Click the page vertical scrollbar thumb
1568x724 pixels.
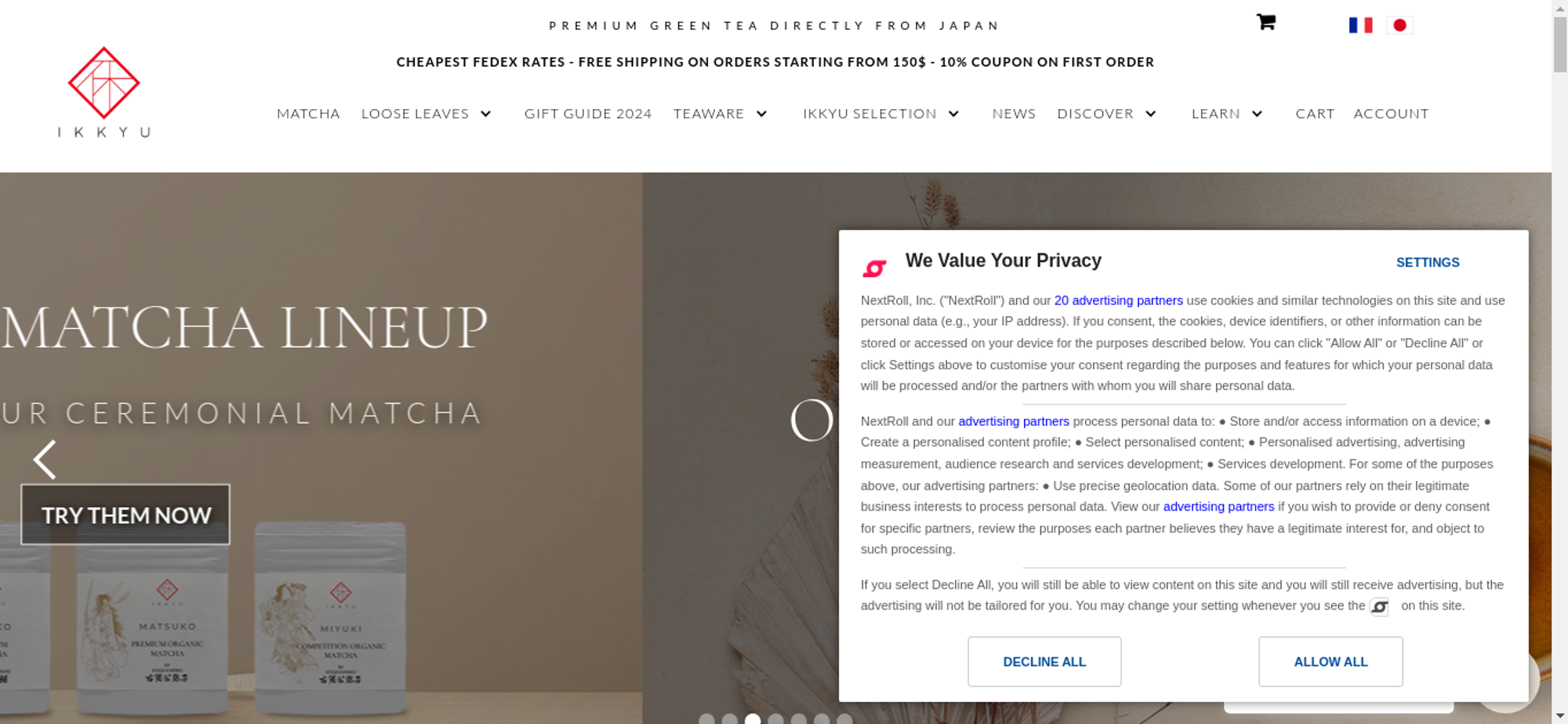coord(1560,44)
